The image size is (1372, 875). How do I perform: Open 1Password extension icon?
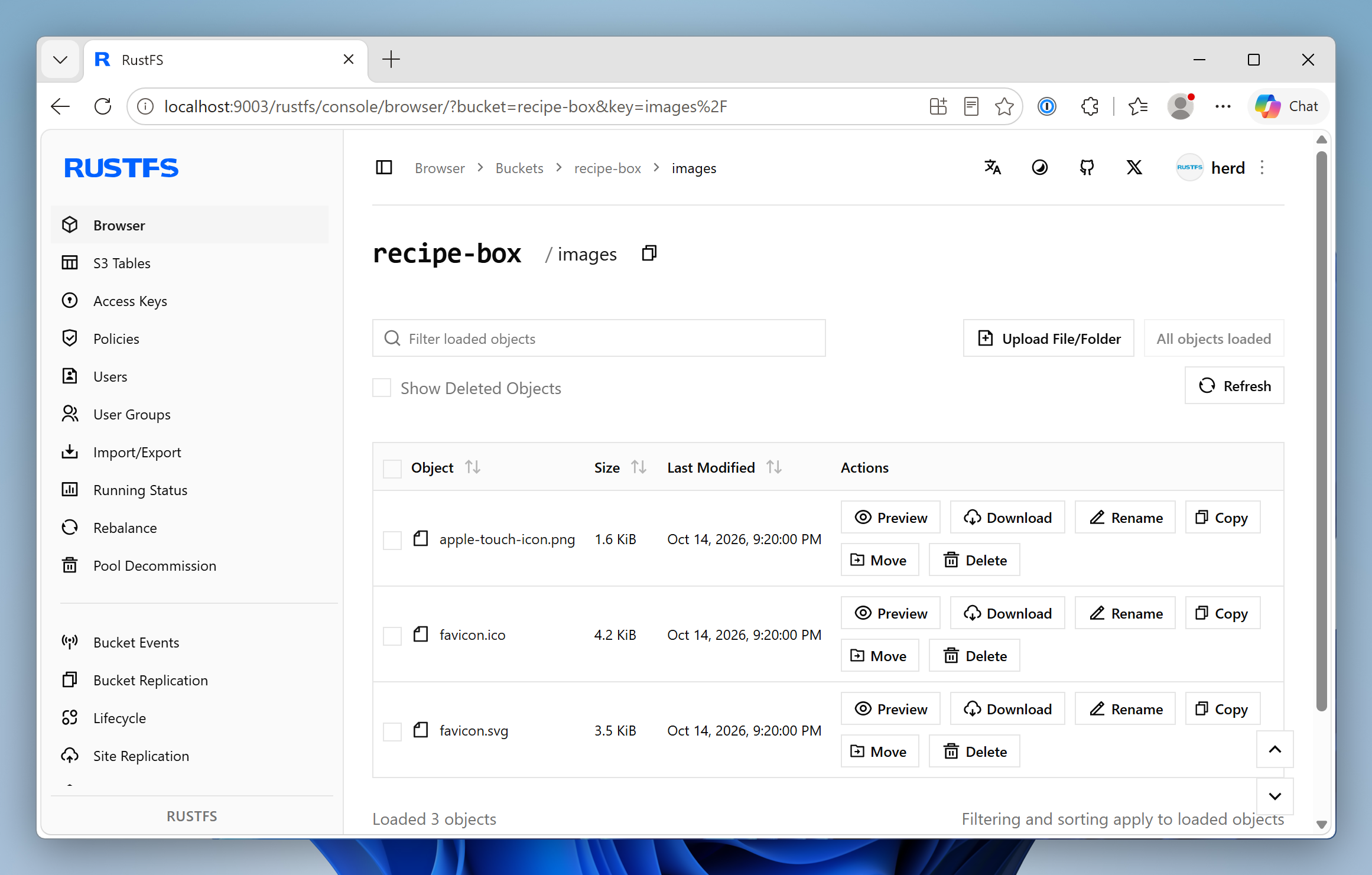point(1047,106)
